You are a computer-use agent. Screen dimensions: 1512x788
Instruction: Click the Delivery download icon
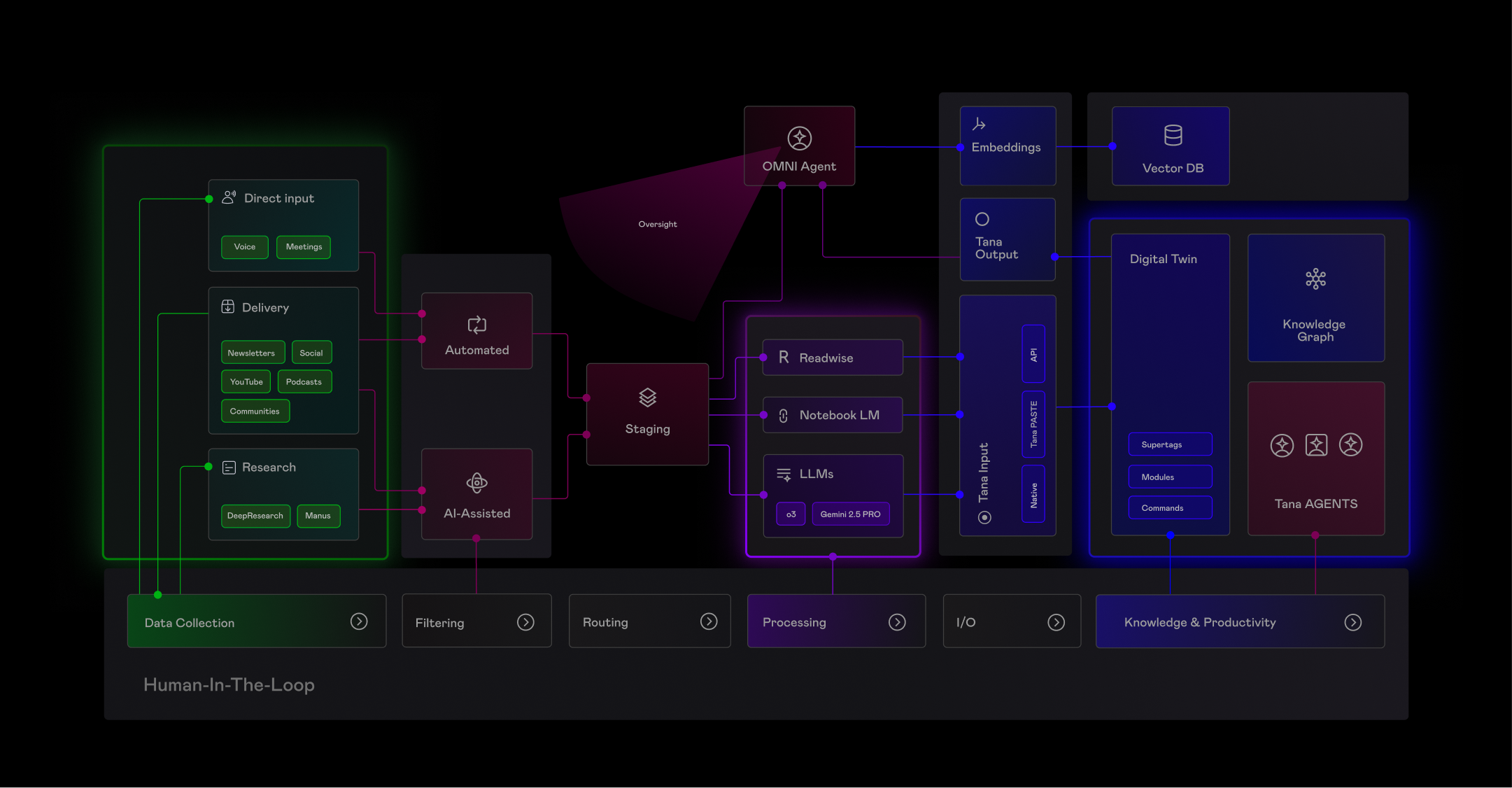pos(228,307)
